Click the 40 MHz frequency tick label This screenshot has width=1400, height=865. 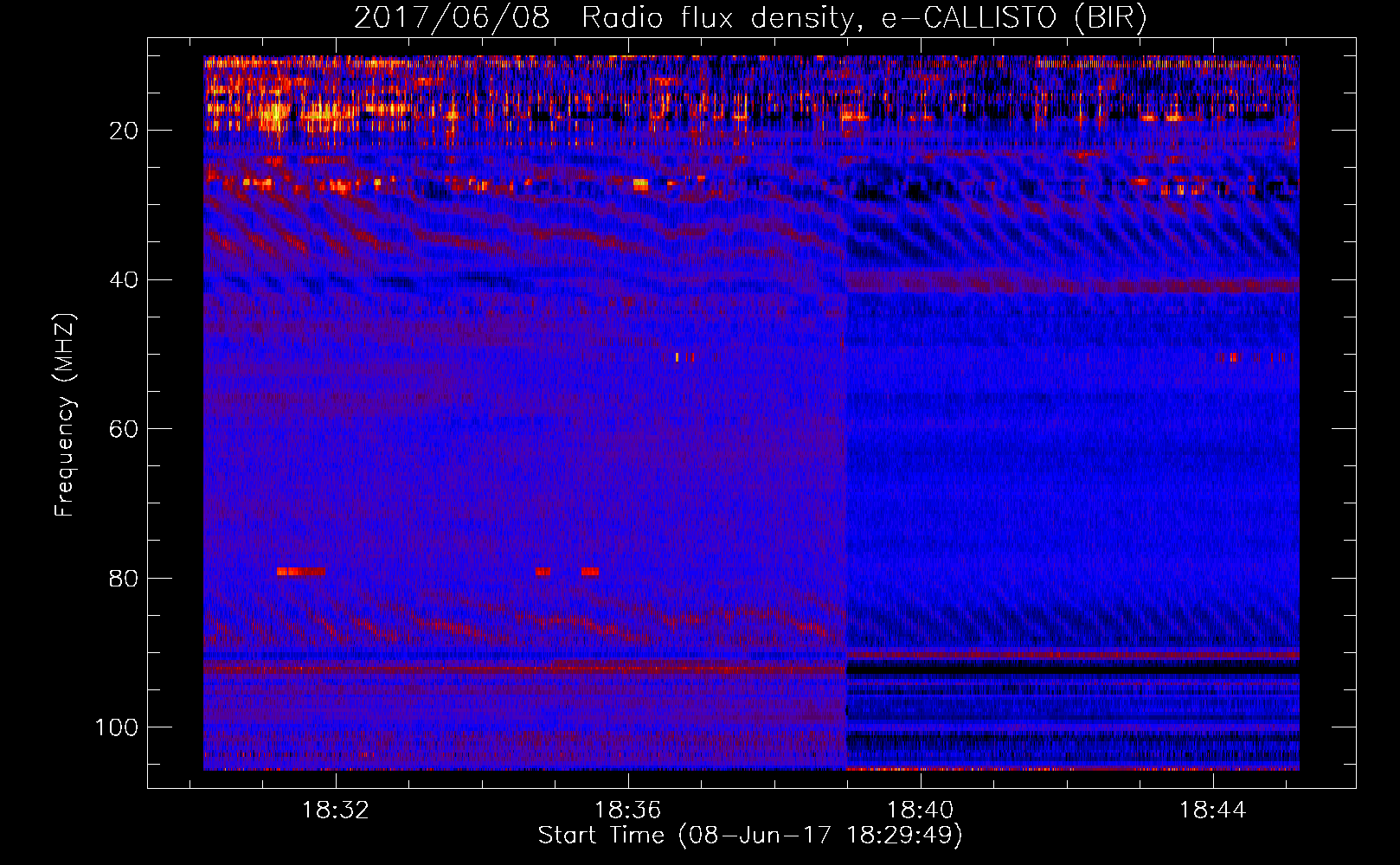click(125, 280)
